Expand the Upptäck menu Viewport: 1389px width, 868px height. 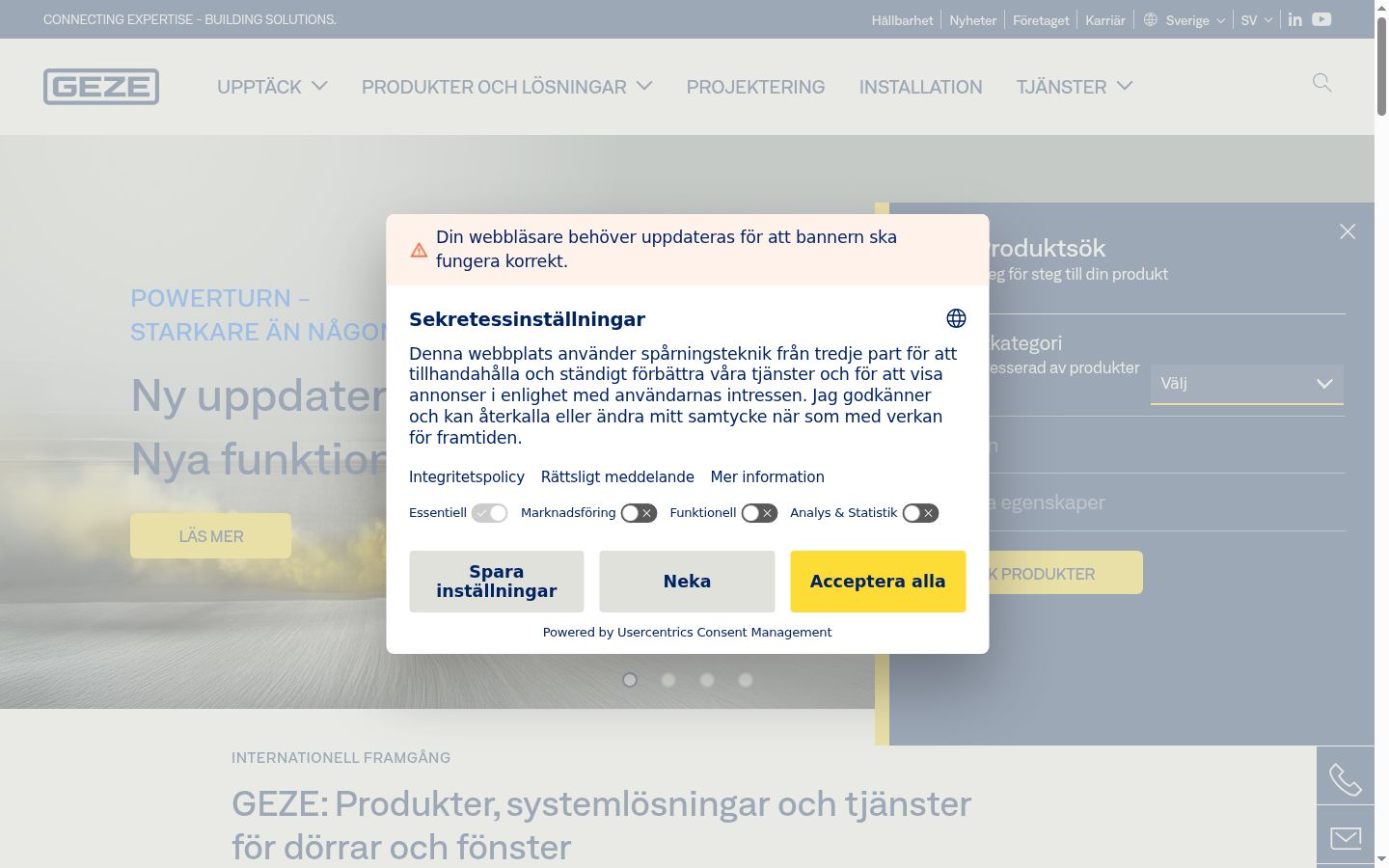point(272,87)
